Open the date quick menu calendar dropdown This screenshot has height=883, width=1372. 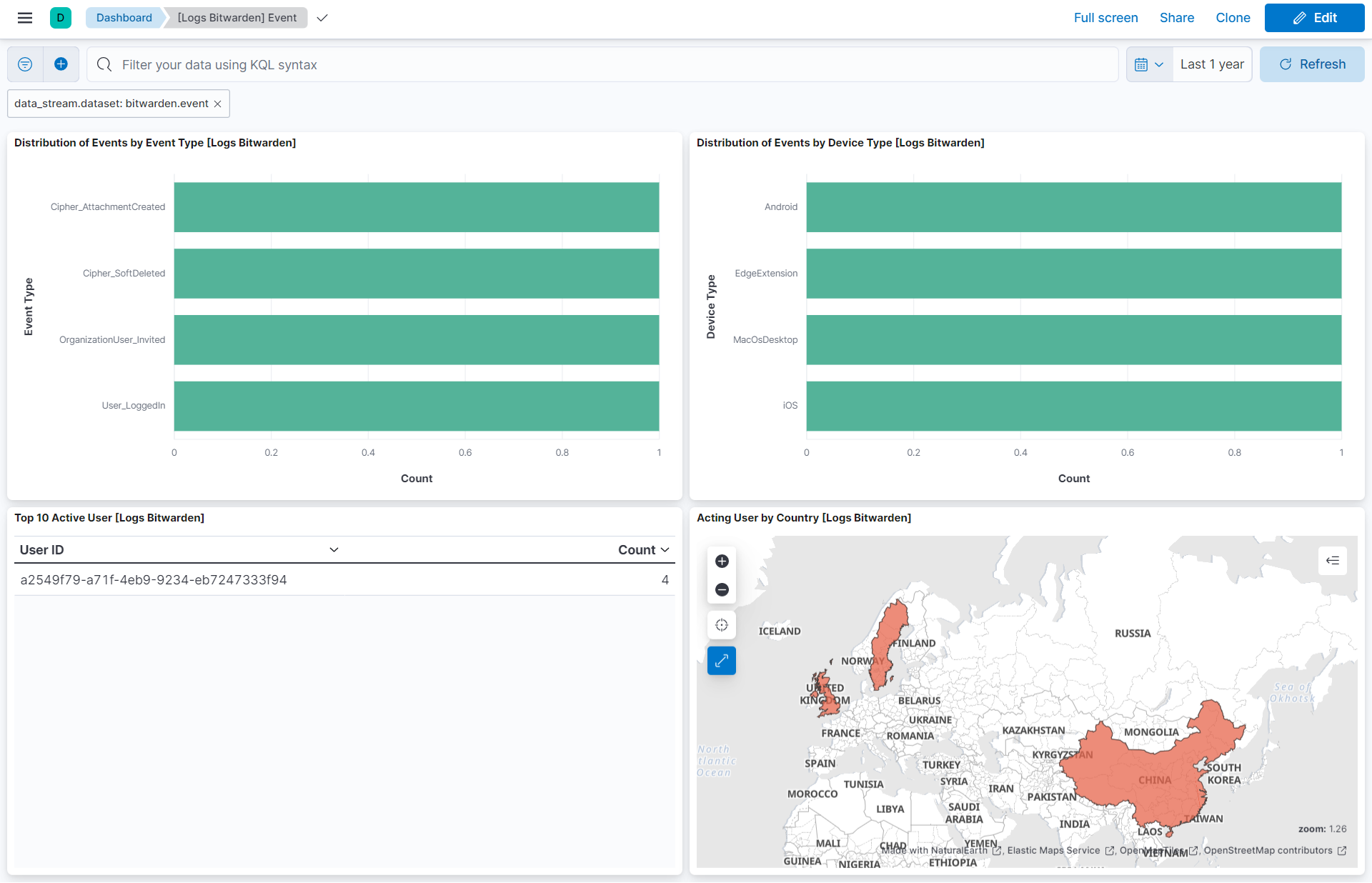(x=1149, y=64)
